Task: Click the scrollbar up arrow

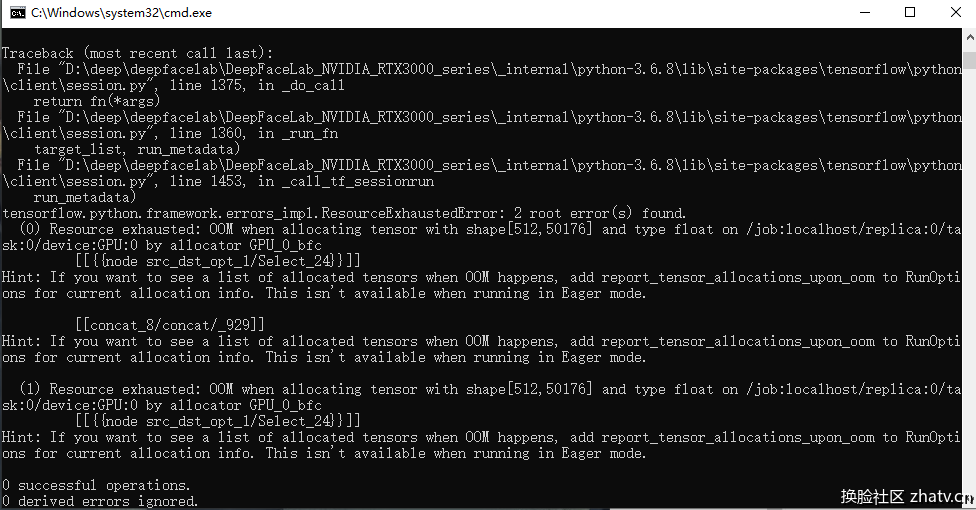Action: point(970,37)
